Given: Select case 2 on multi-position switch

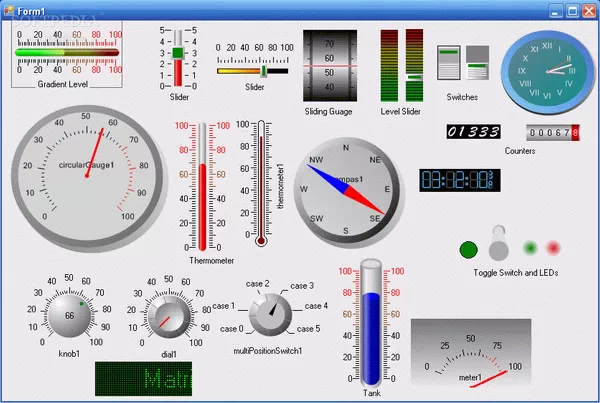Looking at the screenshot, I should (x=257, y=284).
